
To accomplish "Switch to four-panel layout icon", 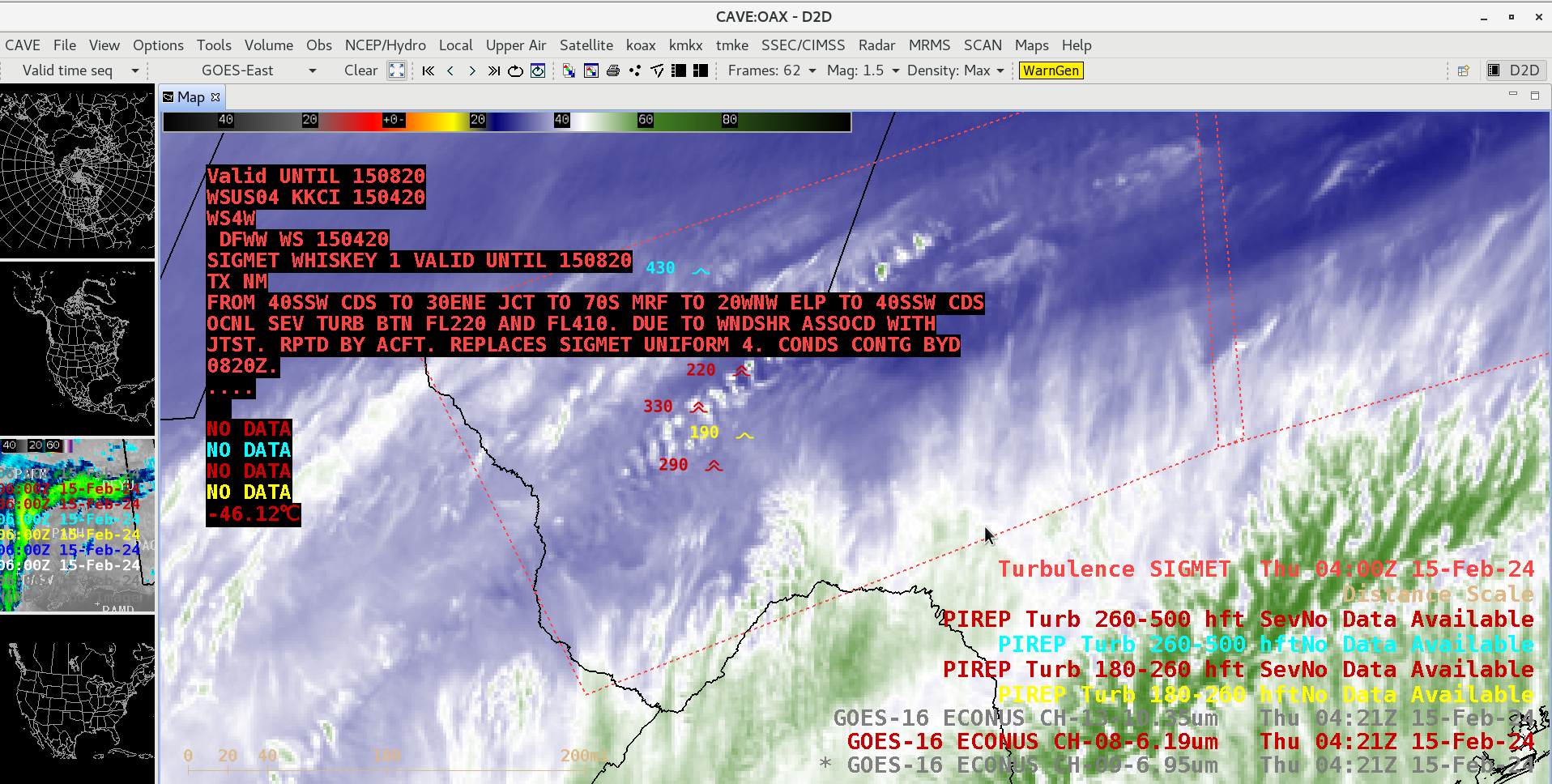I will [x=701, y=70].
